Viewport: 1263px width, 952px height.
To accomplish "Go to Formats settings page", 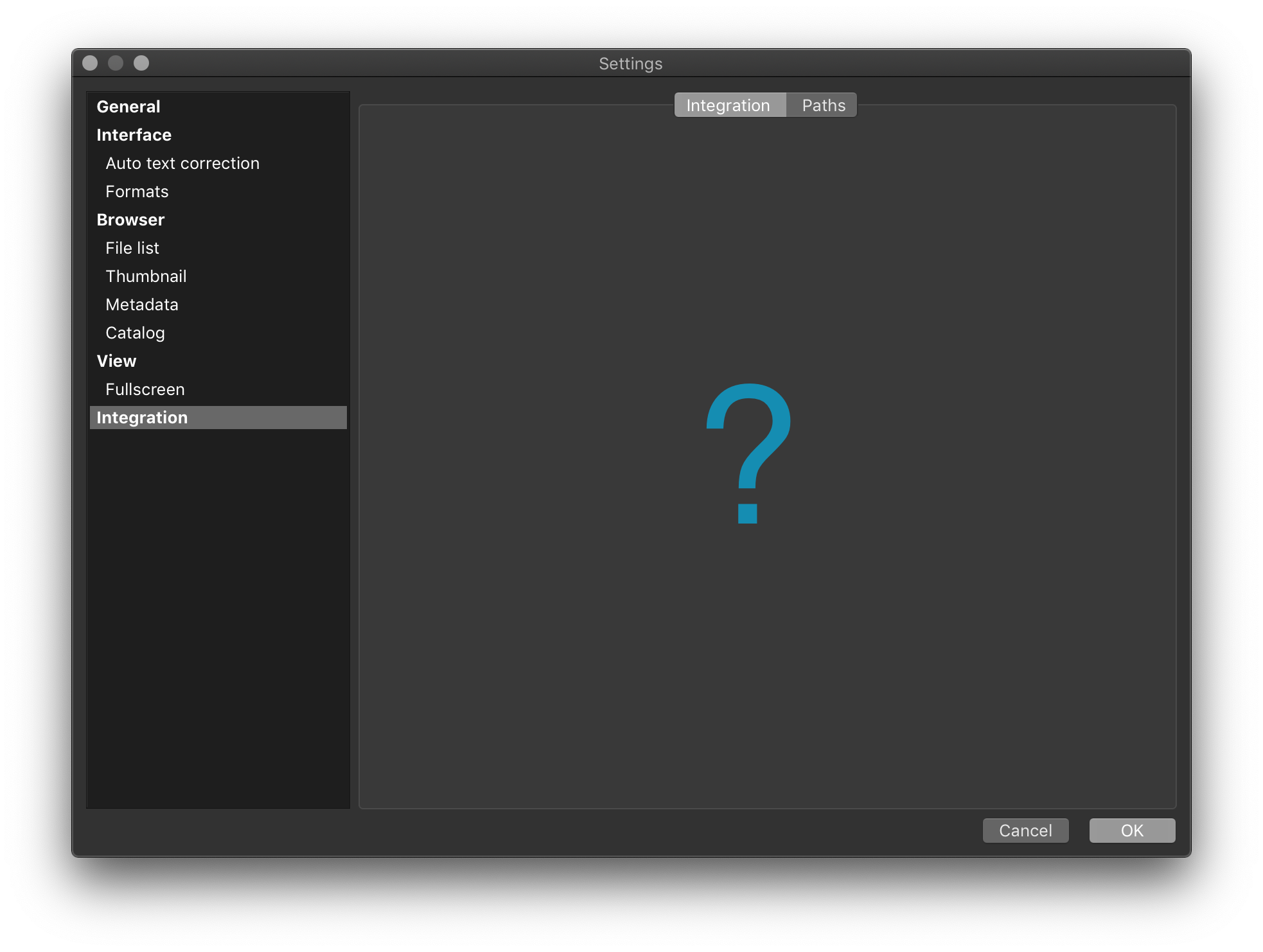I will tap(137, 191).
